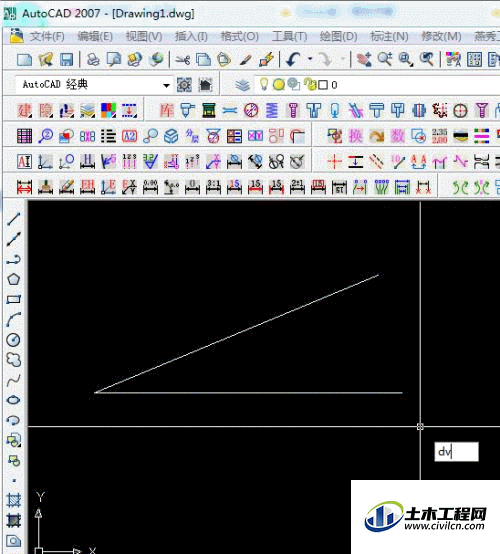Click the A2 sheet icon
The image size is (500, 554).
click(129, 136)
